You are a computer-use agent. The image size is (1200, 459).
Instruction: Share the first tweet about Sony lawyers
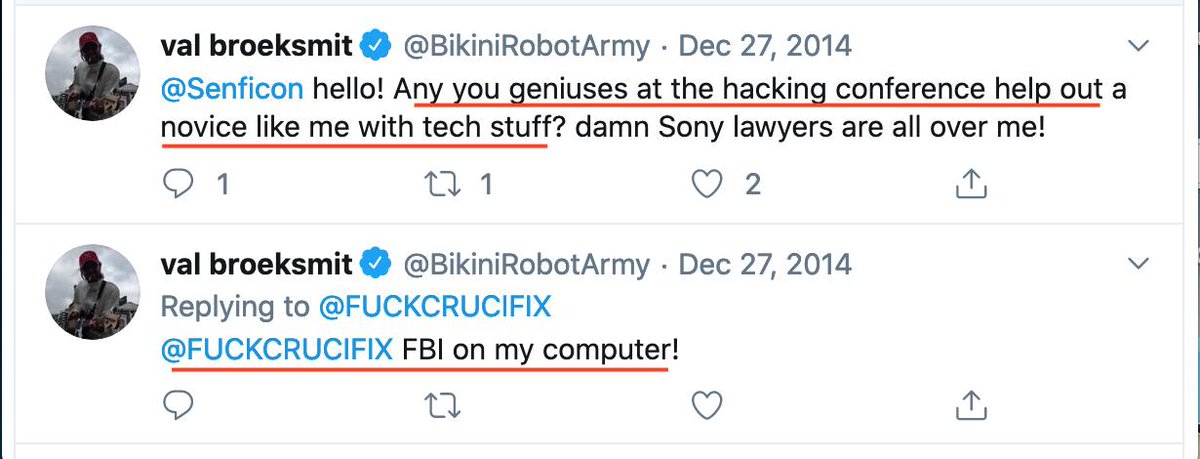(x=972, y=184)
